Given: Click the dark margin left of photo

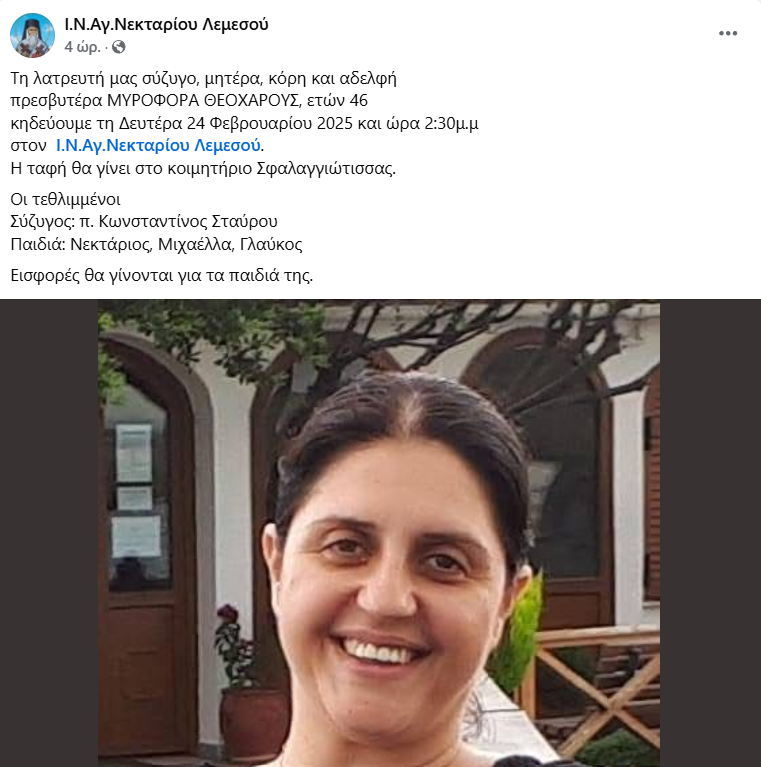Looking at the screenshot, I should [49, 533].
